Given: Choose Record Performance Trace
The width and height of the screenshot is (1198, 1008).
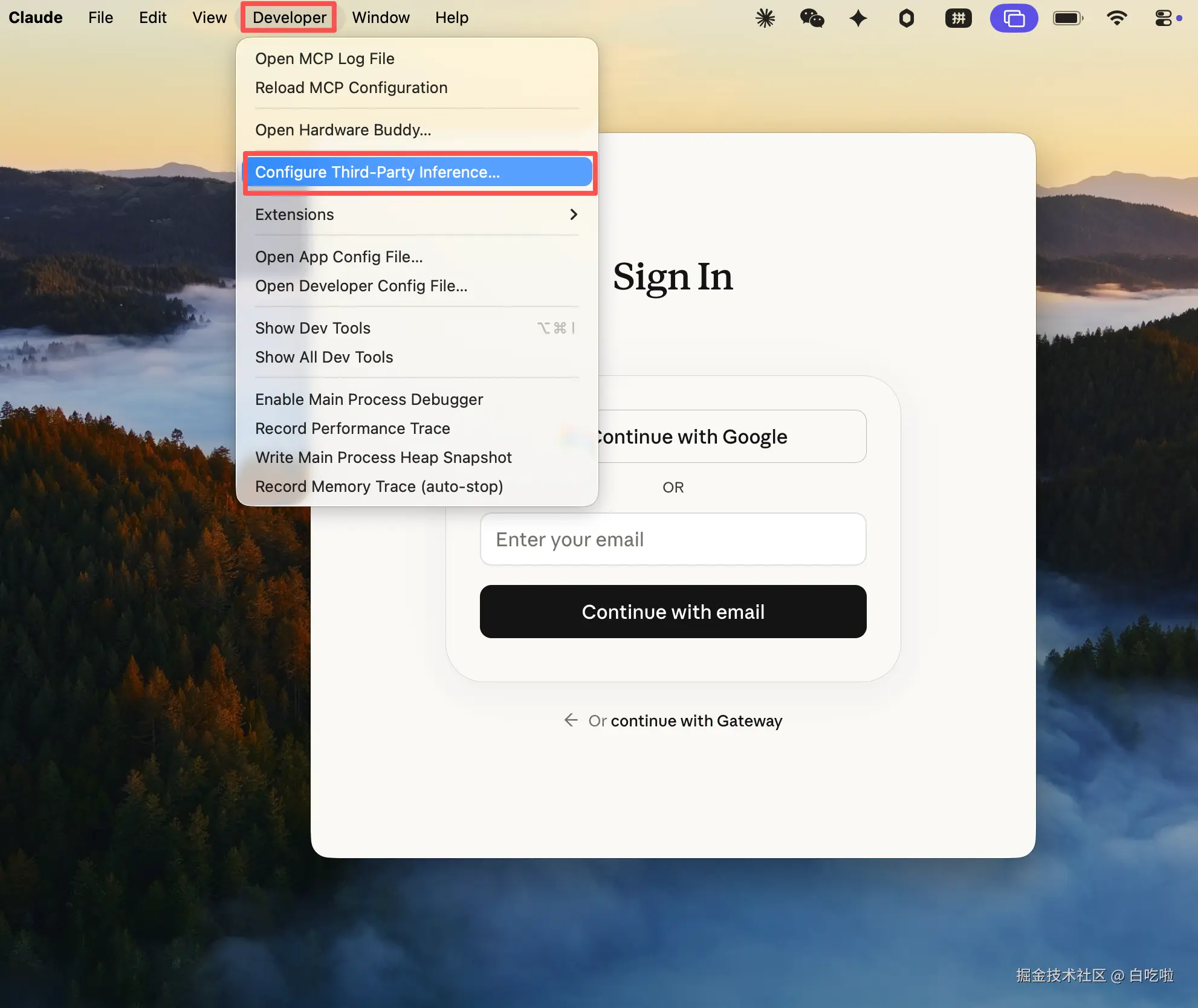Looking at the screenshot, I should click(x=417, y=428).
